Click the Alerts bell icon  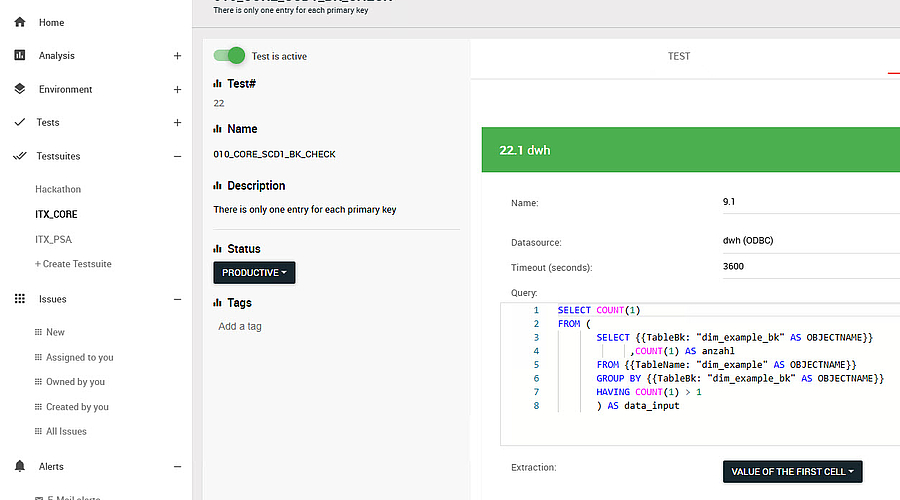coord(20,466)
